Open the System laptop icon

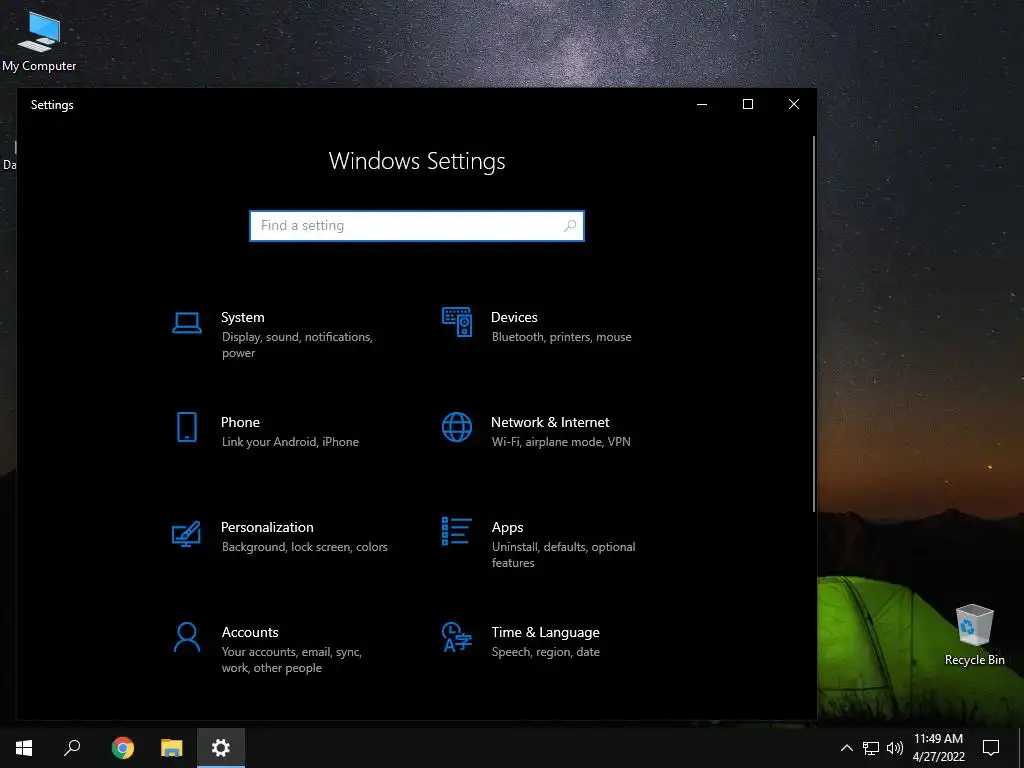[187, 323]
